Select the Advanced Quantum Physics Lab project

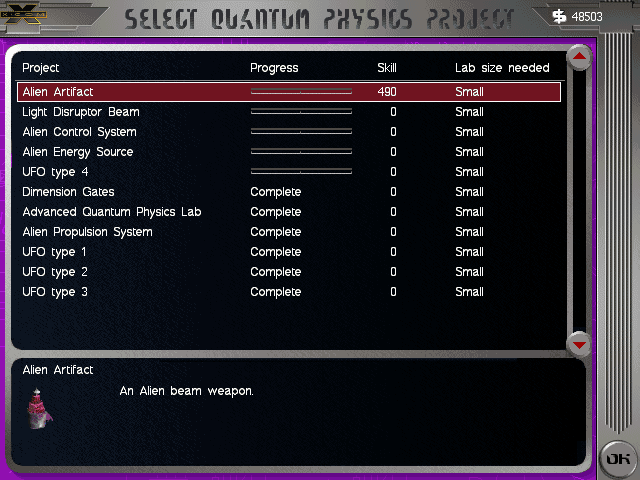289,212
